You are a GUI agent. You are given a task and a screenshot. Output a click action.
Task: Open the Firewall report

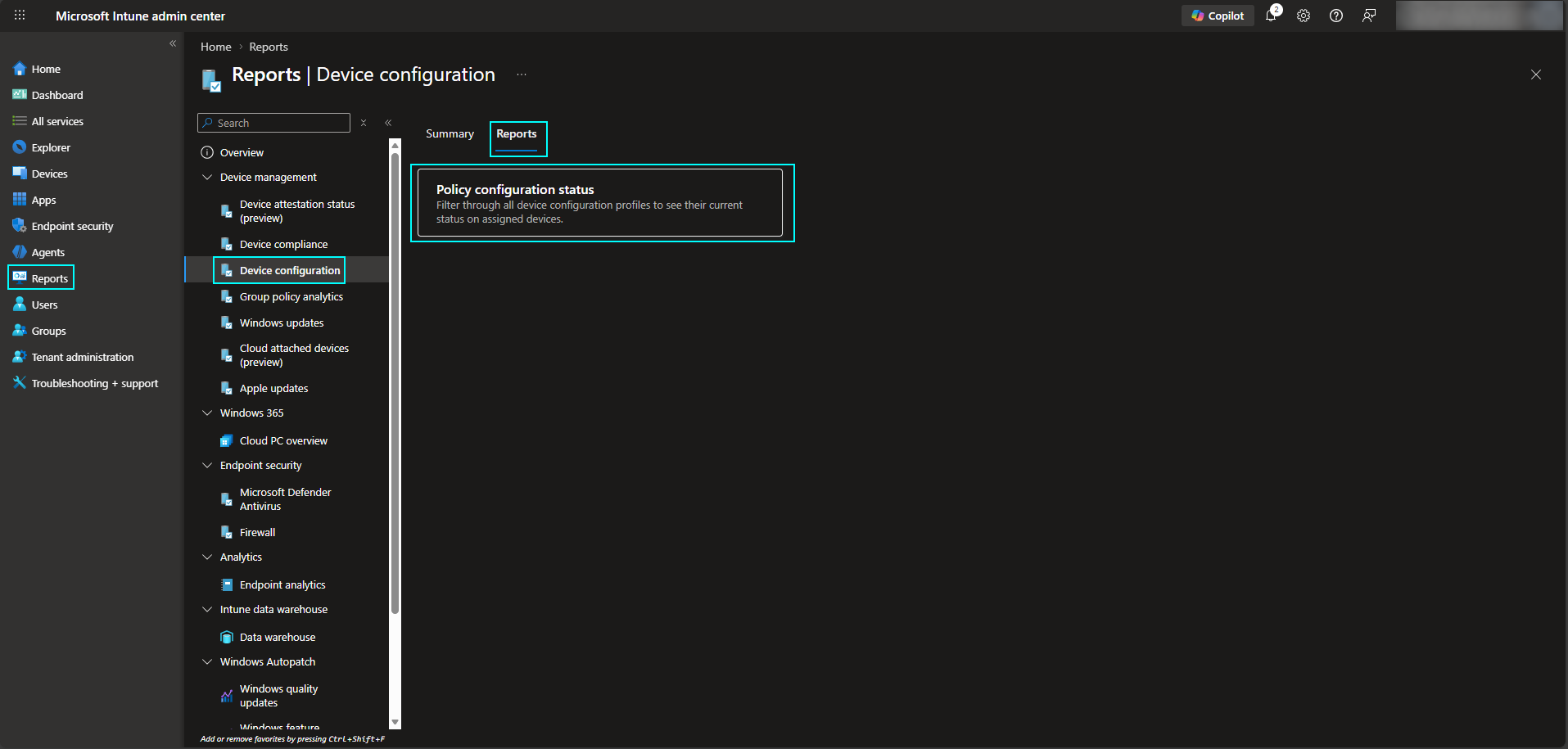[x=257, y=532]
